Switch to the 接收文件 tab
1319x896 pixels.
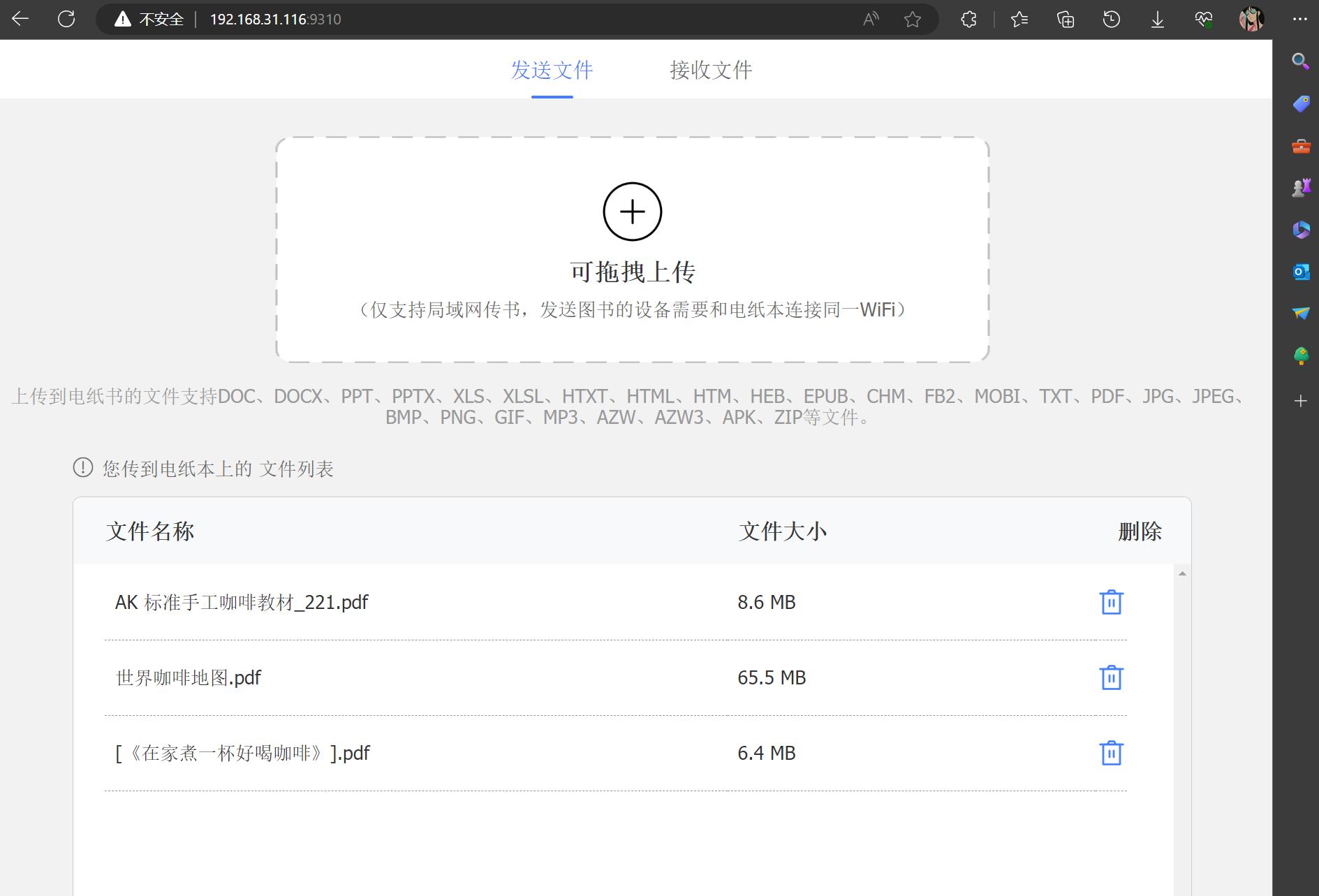(x=709, y=70)
